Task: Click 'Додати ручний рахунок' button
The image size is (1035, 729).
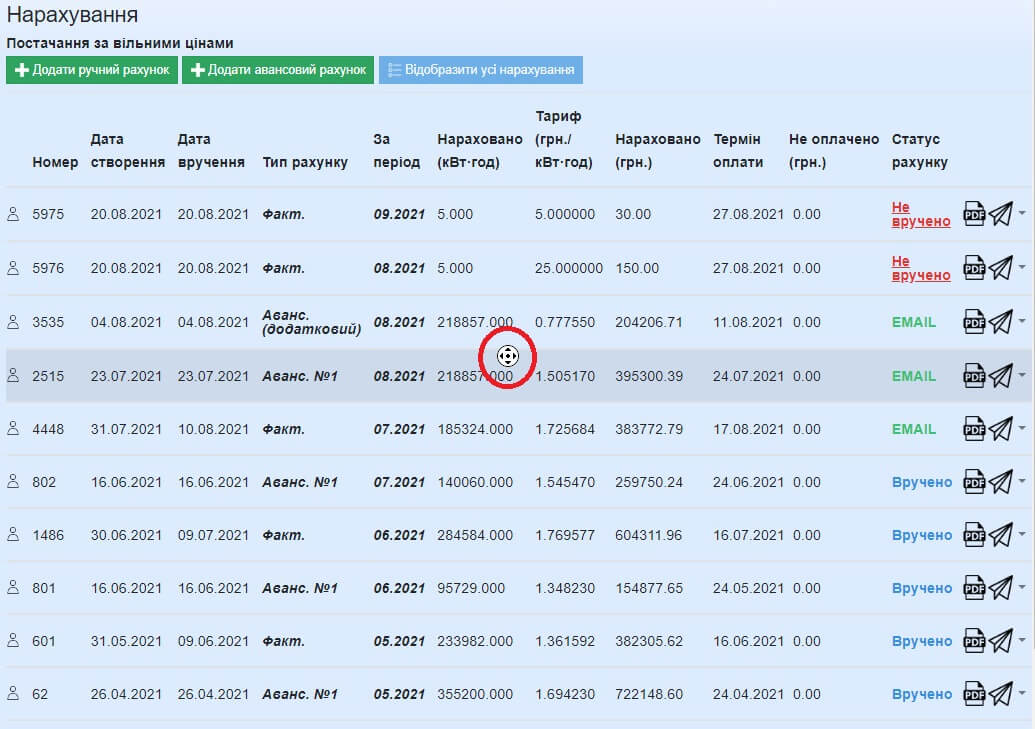Action: click(92, 70)
